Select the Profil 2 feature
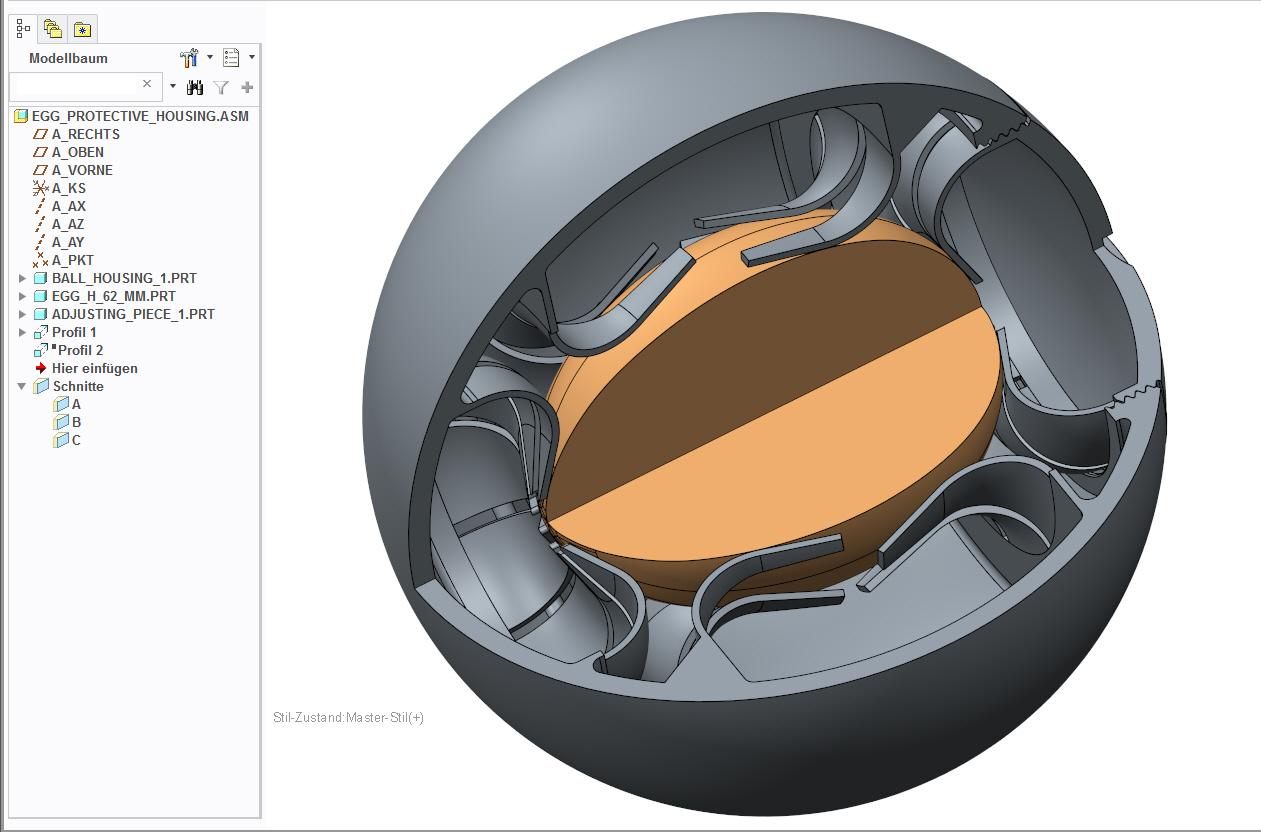Image resolution: width=1261 pixels, height=832 pixels. [81, 350]
